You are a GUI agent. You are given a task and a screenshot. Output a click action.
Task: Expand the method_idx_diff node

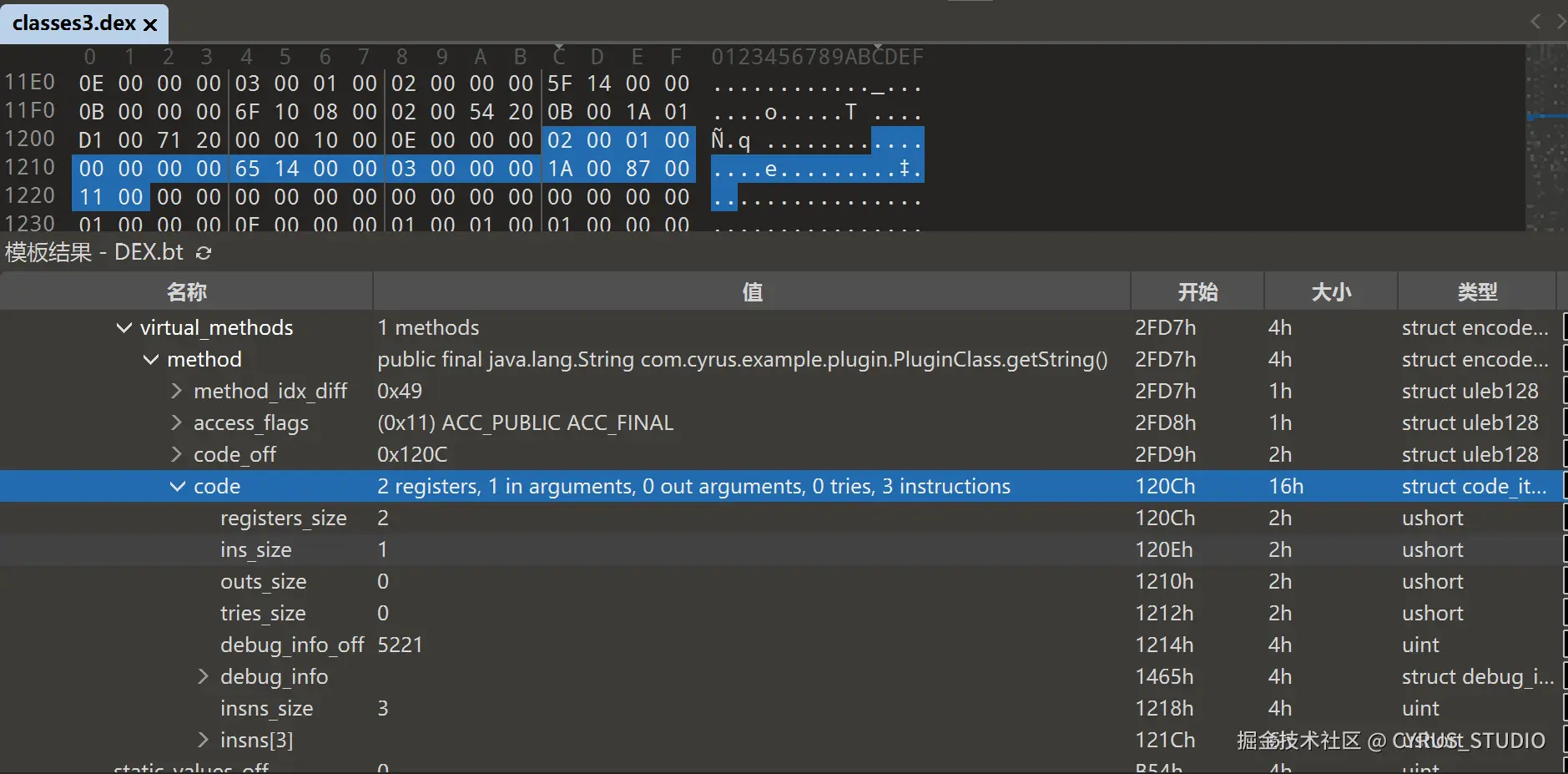pyautogui.click(x=177, y=391)
